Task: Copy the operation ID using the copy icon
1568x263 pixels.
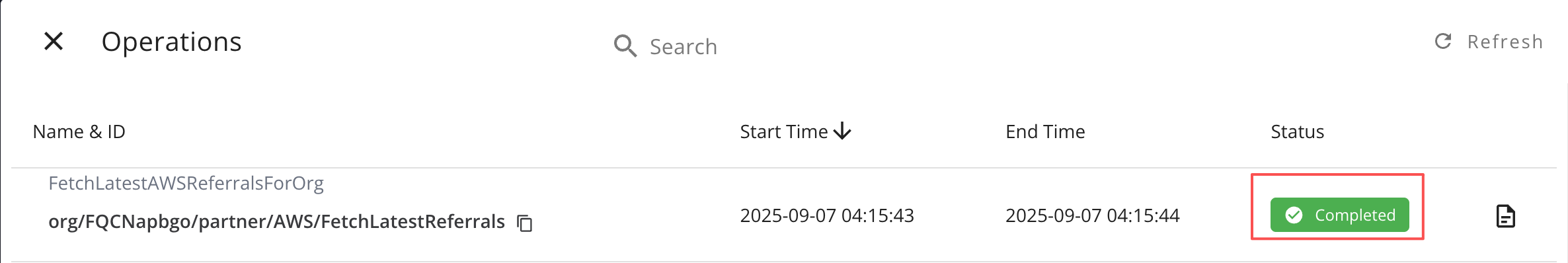Action: click(525, 223)
